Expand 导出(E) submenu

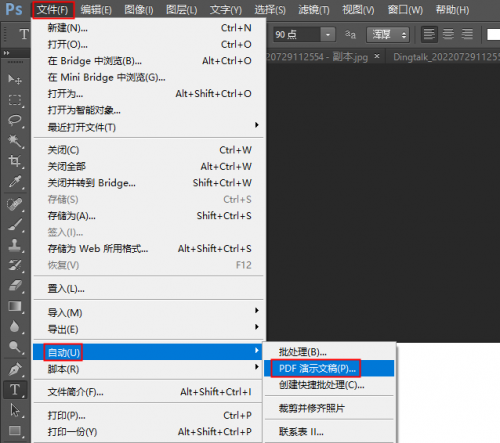tap(257, 327)
